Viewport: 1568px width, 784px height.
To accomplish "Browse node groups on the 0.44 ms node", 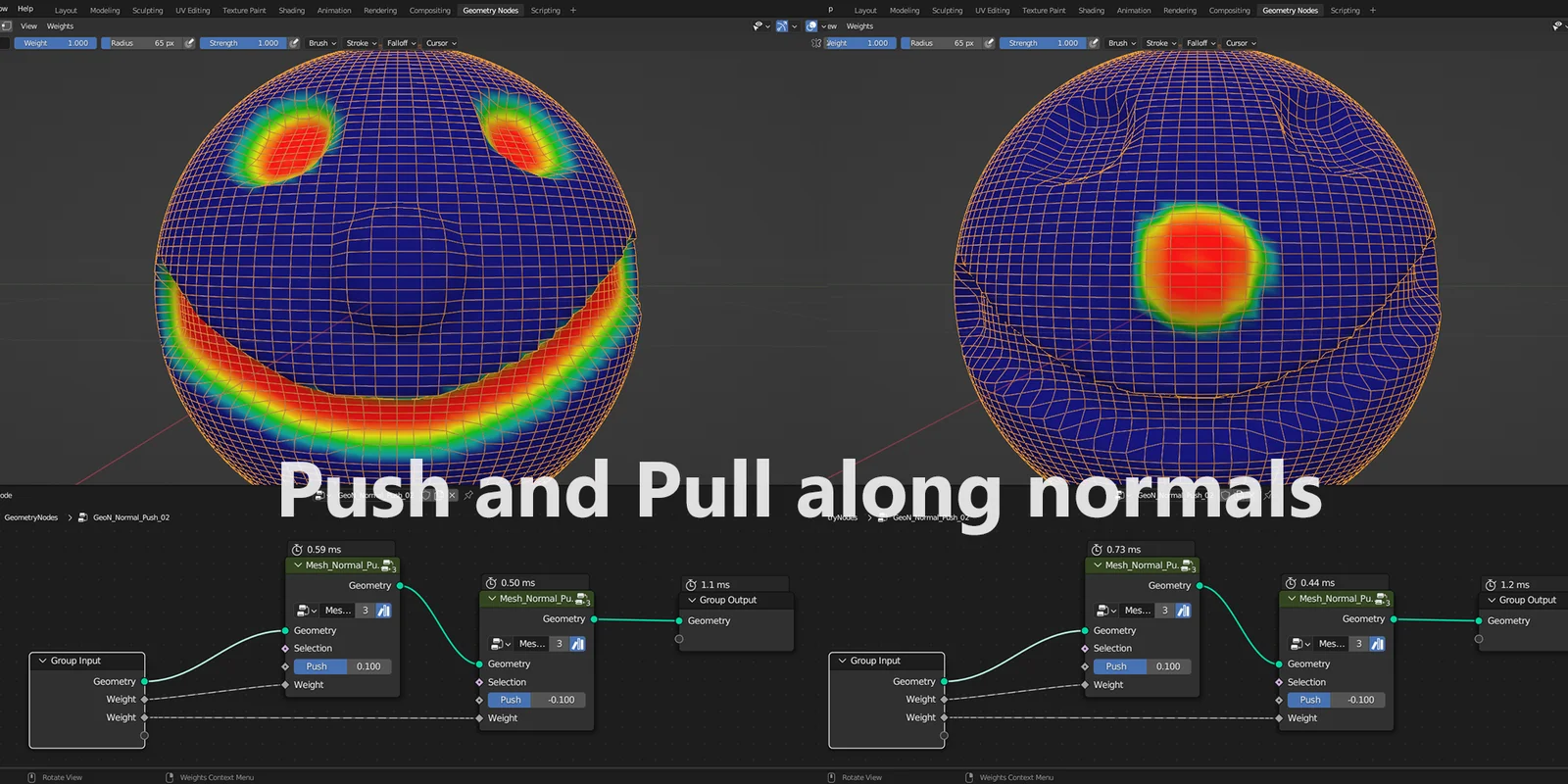I will pyautogui.click(x=1300, y=644).
